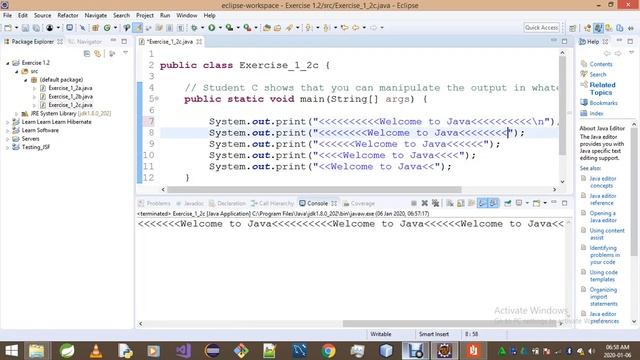Toggle Link with Editor in Package Explorer

click(98, 53)
